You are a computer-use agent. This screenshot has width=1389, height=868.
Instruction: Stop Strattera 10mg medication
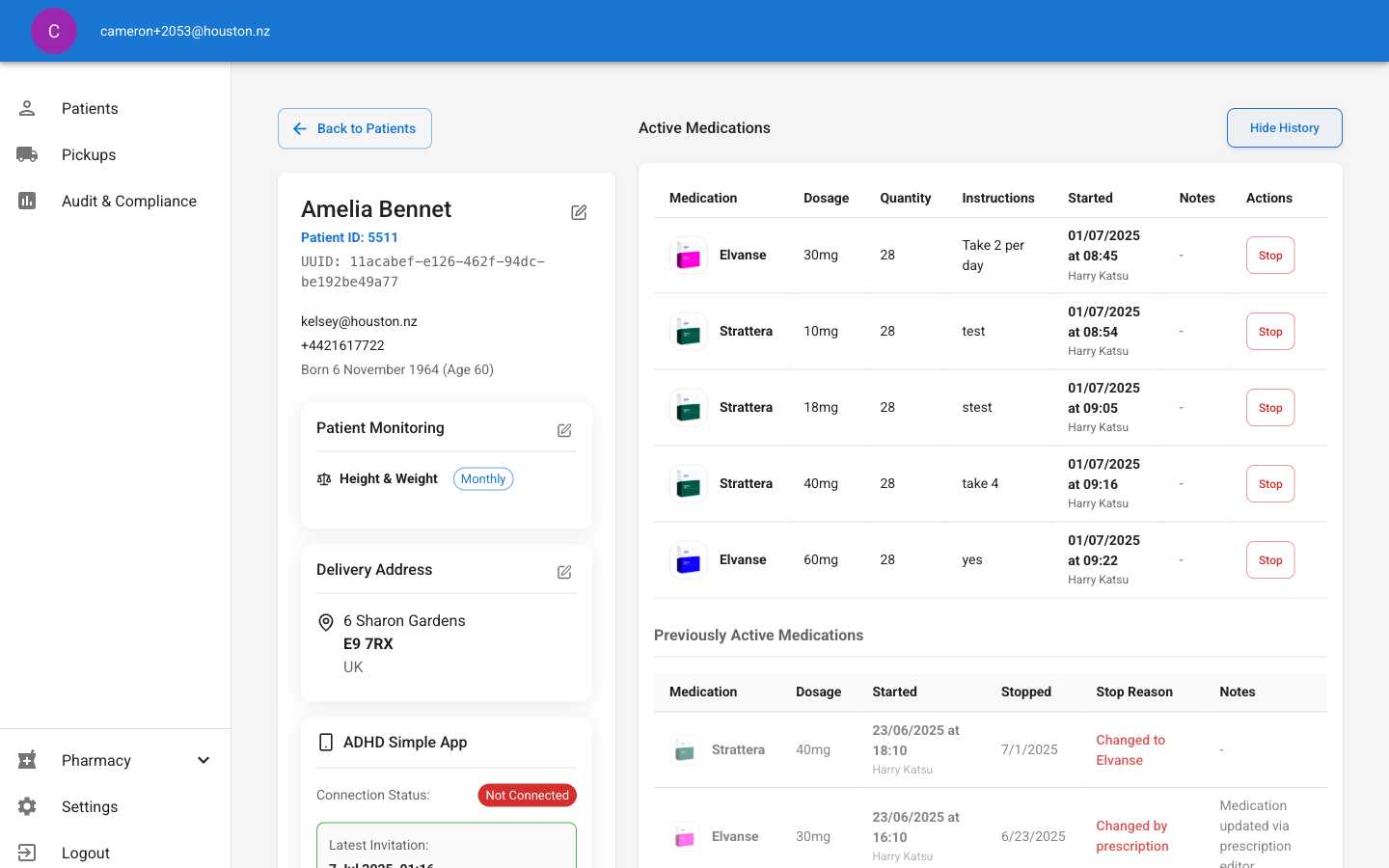pyautogui.click(x=1270, y=332)
